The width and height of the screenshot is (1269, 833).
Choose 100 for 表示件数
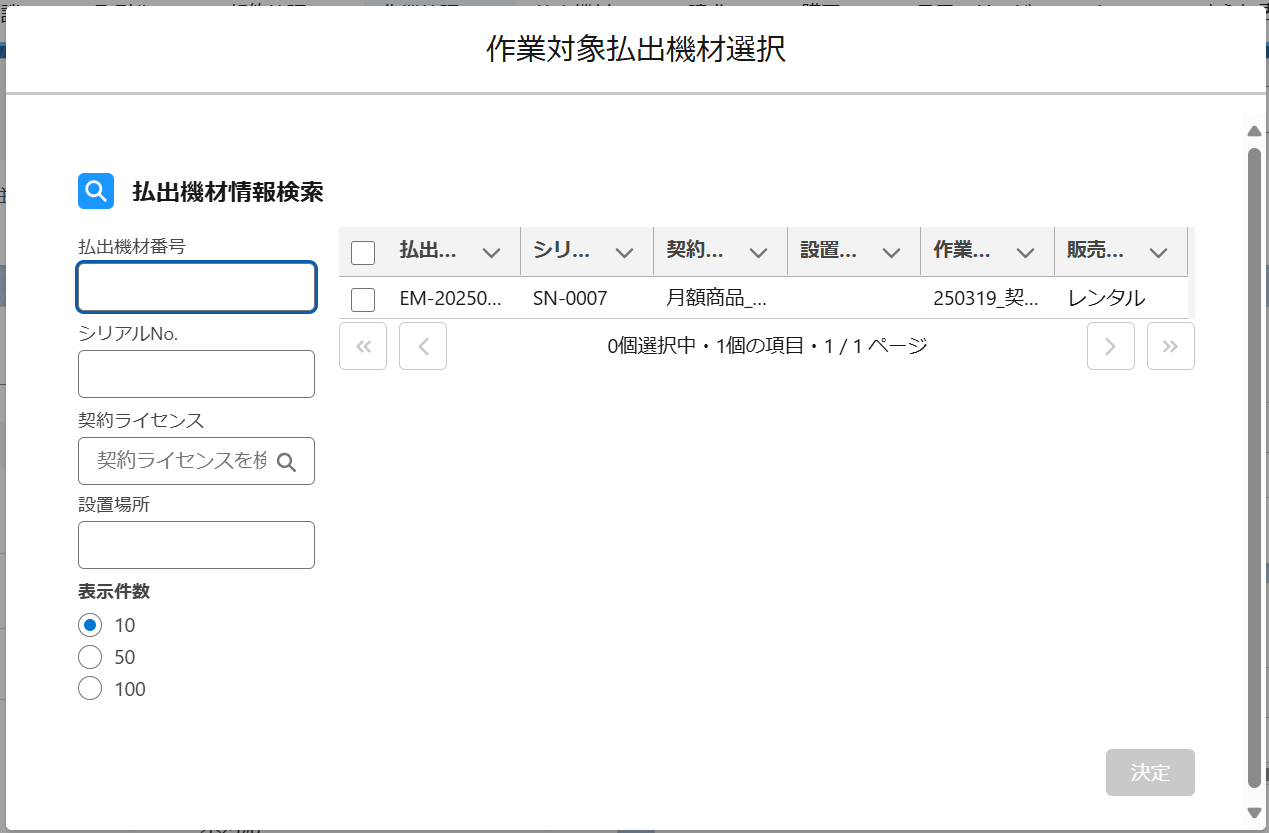click(x=90, y=689)
